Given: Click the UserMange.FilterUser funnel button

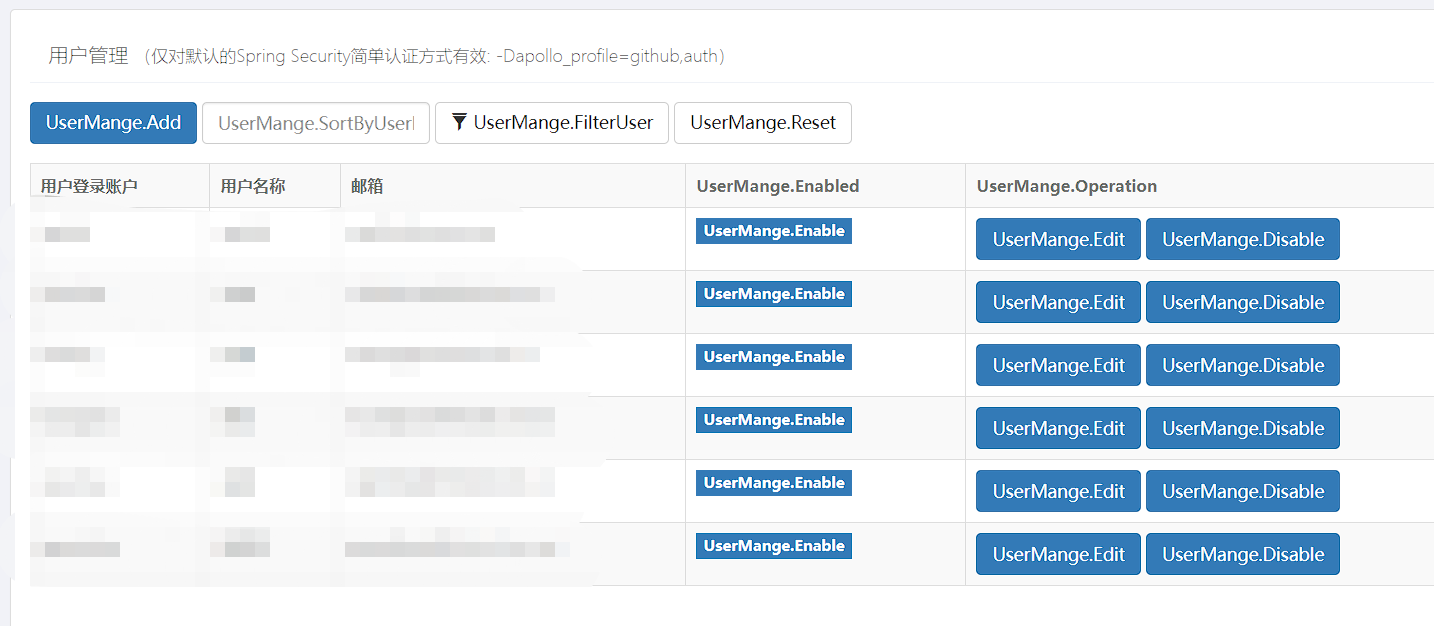Looking at the screenshot, I should pos(552,123).
